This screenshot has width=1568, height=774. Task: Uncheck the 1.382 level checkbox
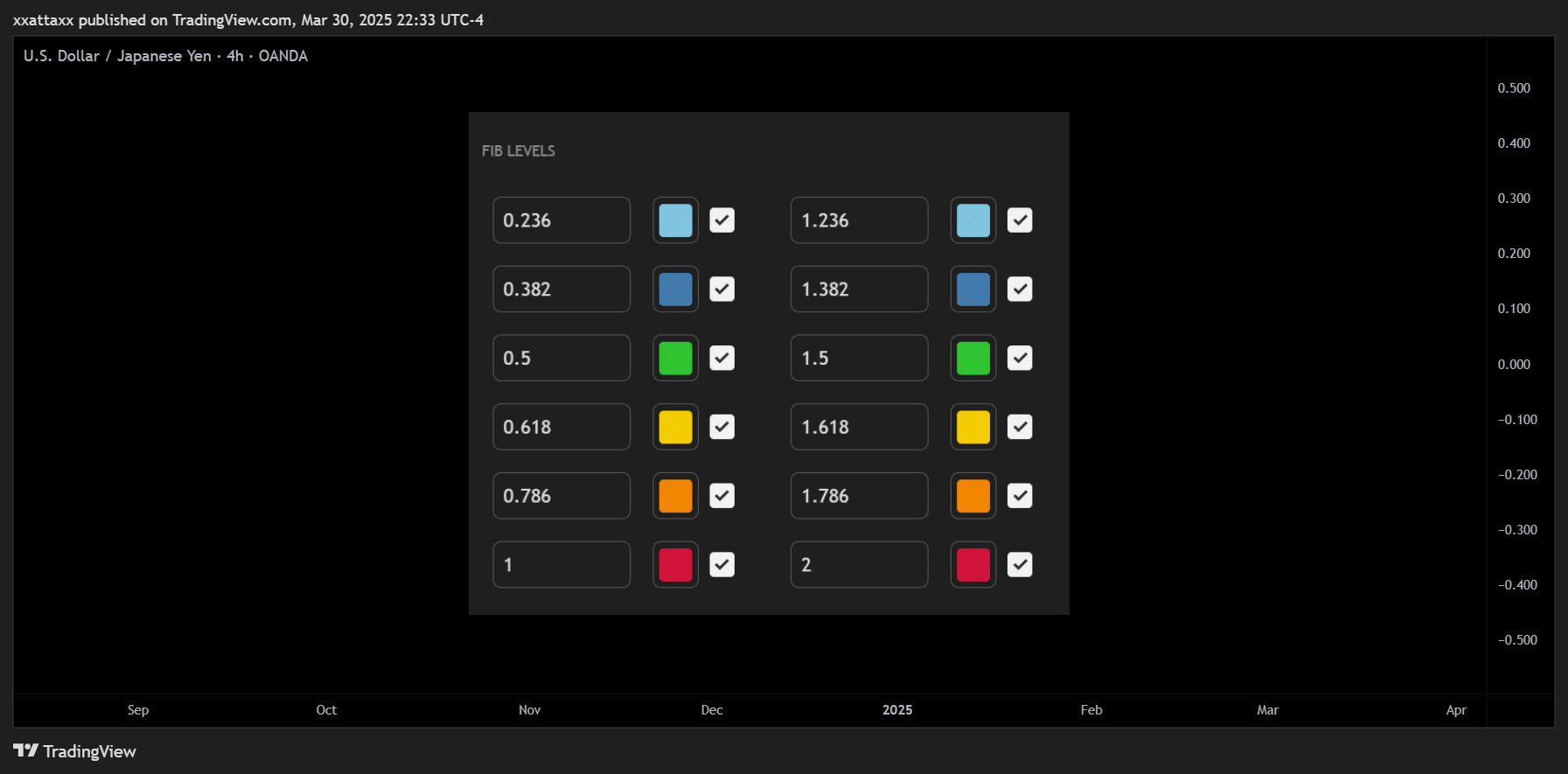pyautogui.click(x=1020, y=289)
